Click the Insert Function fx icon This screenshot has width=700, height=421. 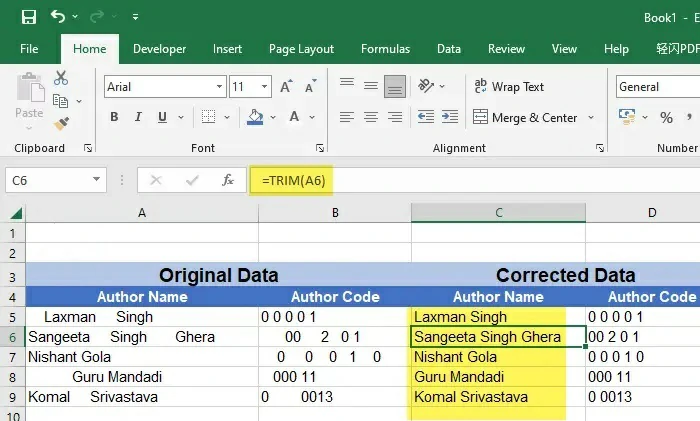pyautogui.click(x=228, y=180)
